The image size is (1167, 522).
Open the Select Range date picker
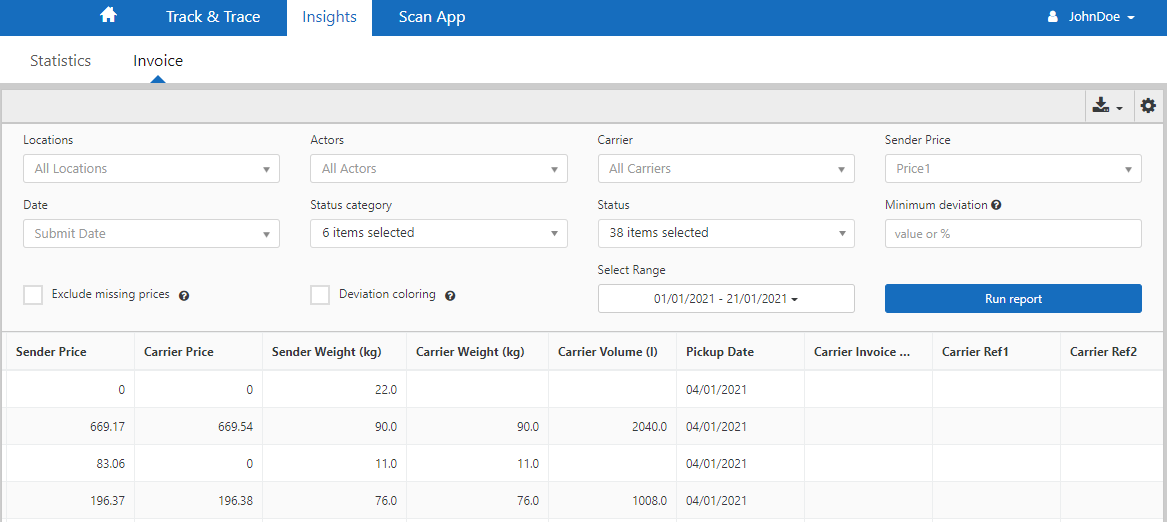pyautogui.click(x=725, y=299)
